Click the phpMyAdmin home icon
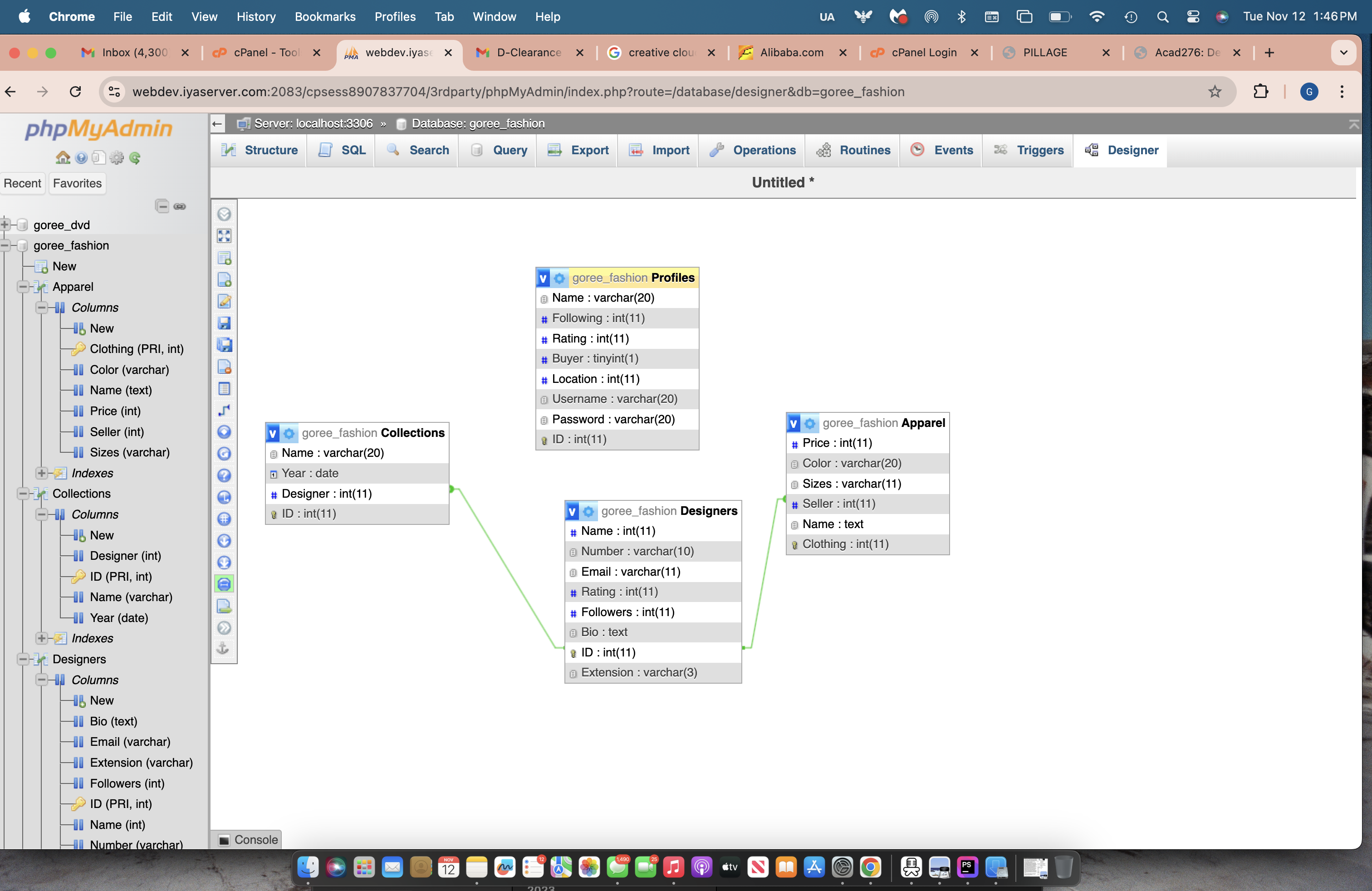Image resolution: width=1372 pixels, height=891 pixels. [x=62, y=157]
